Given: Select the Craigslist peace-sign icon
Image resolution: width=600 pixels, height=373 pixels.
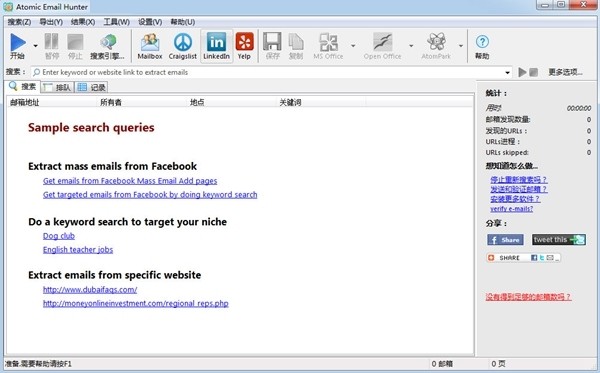Looking at the screenshot, I should (x=183, y=42).
